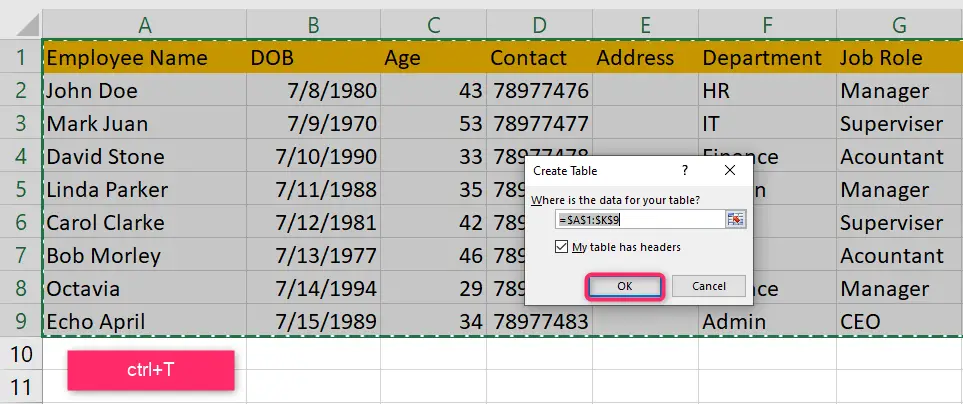Click the DOB header cell
963x404 pixels.
click(313, 57)
